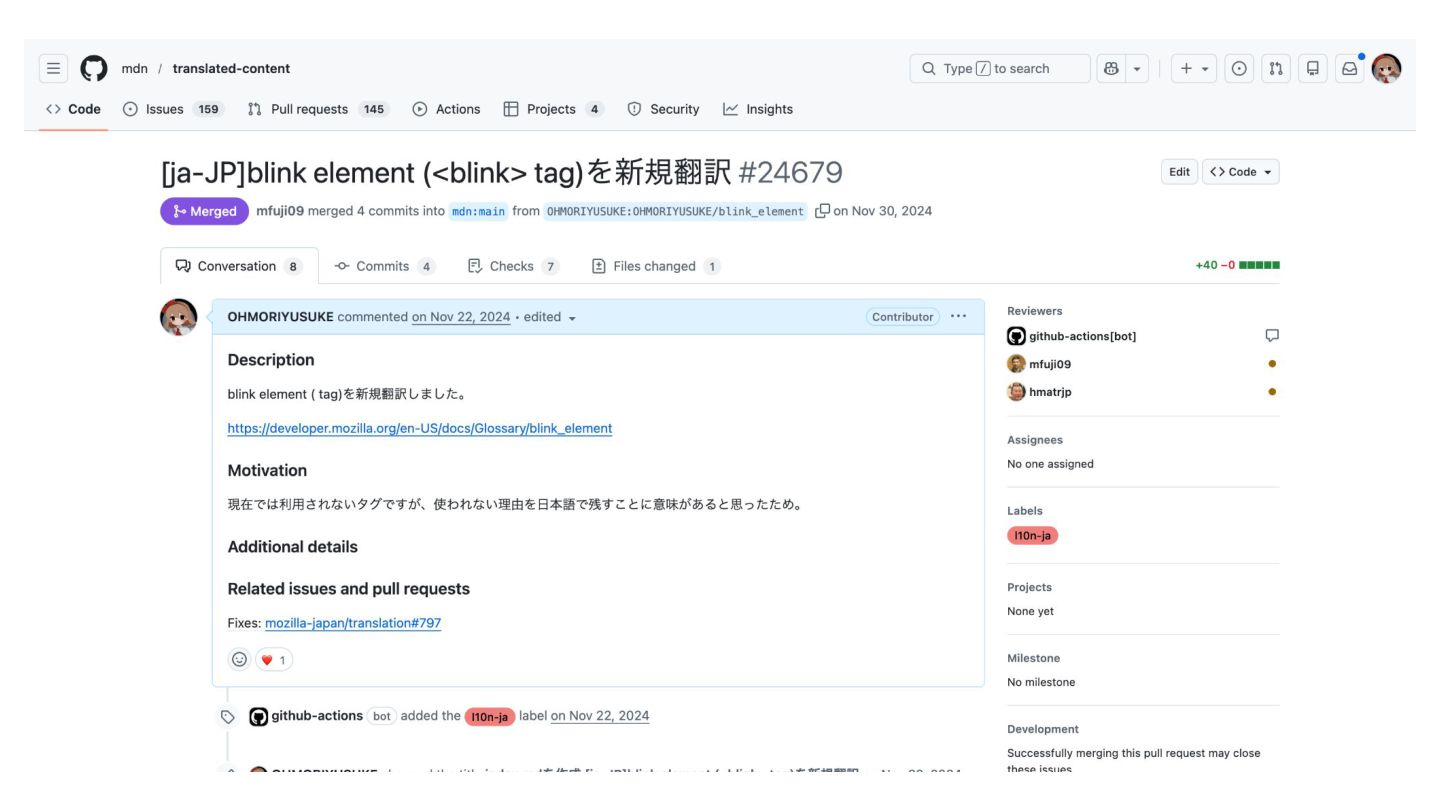Open the Issues tab
1440x810 pixels.
174,109
